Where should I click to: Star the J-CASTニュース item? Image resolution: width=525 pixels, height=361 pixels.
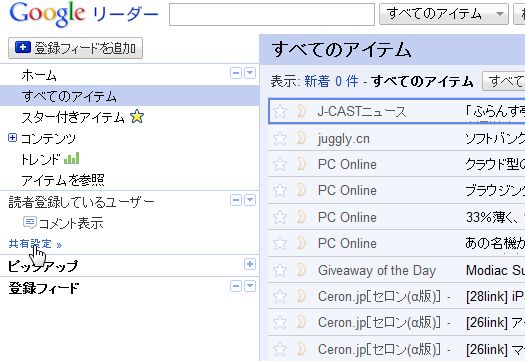280,111
